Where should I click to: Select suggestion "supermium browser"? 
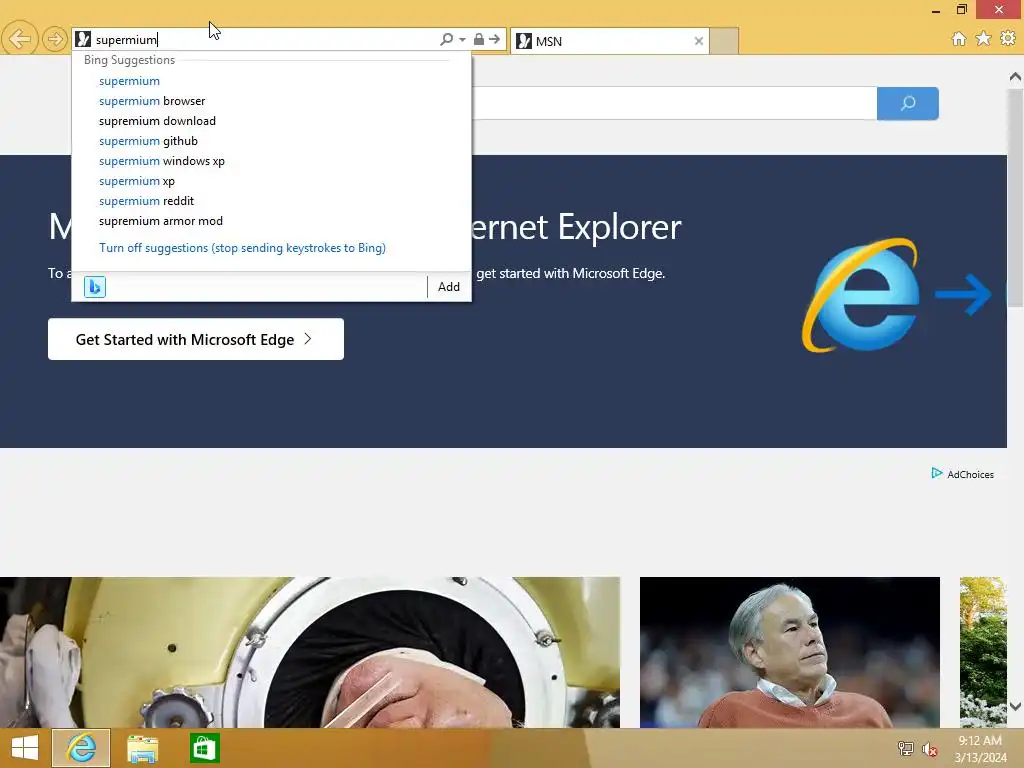pos(152,101)
